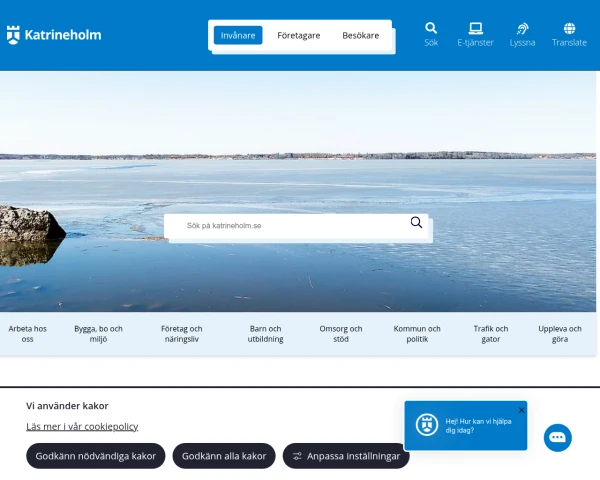Open Bygga, bo och miljö menu

click(x=98, y=334)
